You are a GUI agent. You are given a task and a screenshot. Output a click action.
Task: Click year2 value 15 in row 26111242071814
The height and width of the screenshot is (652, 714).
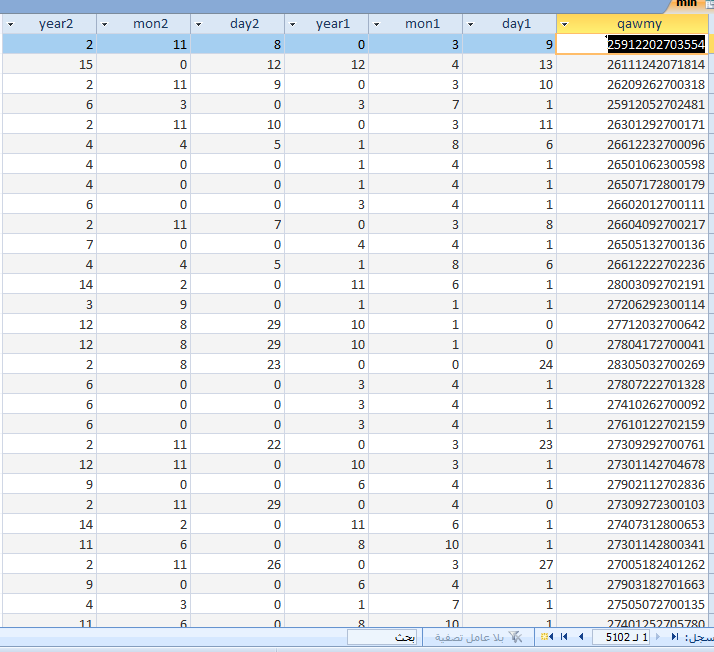[x=50, y=64]
